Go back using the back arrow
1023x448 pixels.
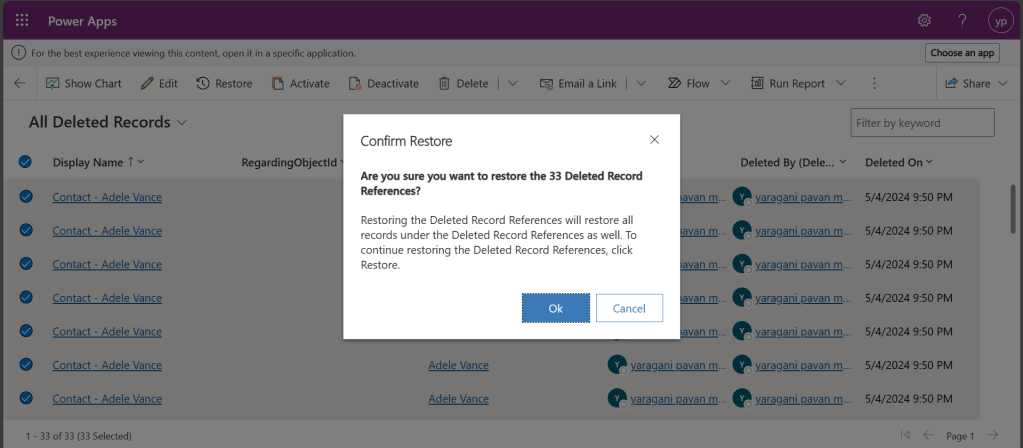pyautogui.click(x=20, y=84)
